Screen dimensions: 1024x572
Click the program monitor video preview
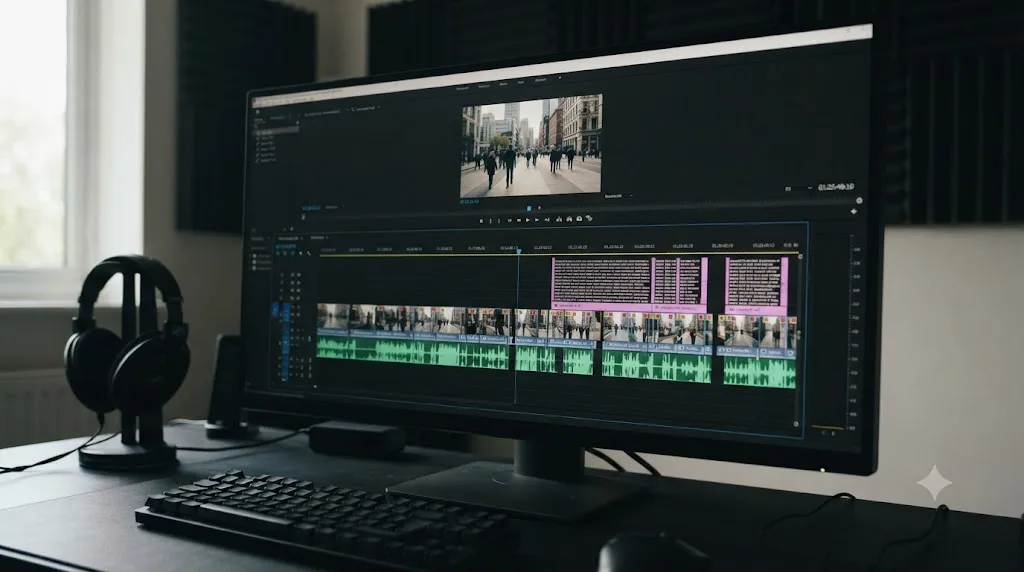point(531,146)
